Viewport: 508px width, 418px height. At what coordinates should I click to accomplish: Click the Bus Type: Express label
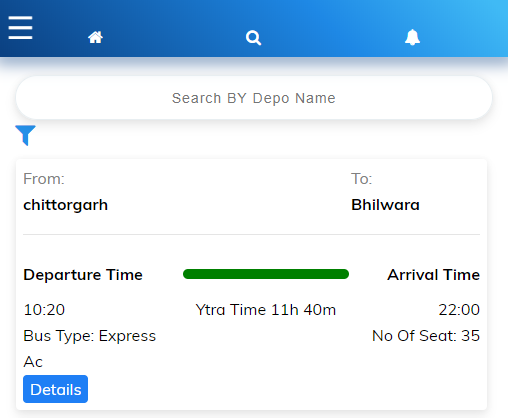pos(90,336)
